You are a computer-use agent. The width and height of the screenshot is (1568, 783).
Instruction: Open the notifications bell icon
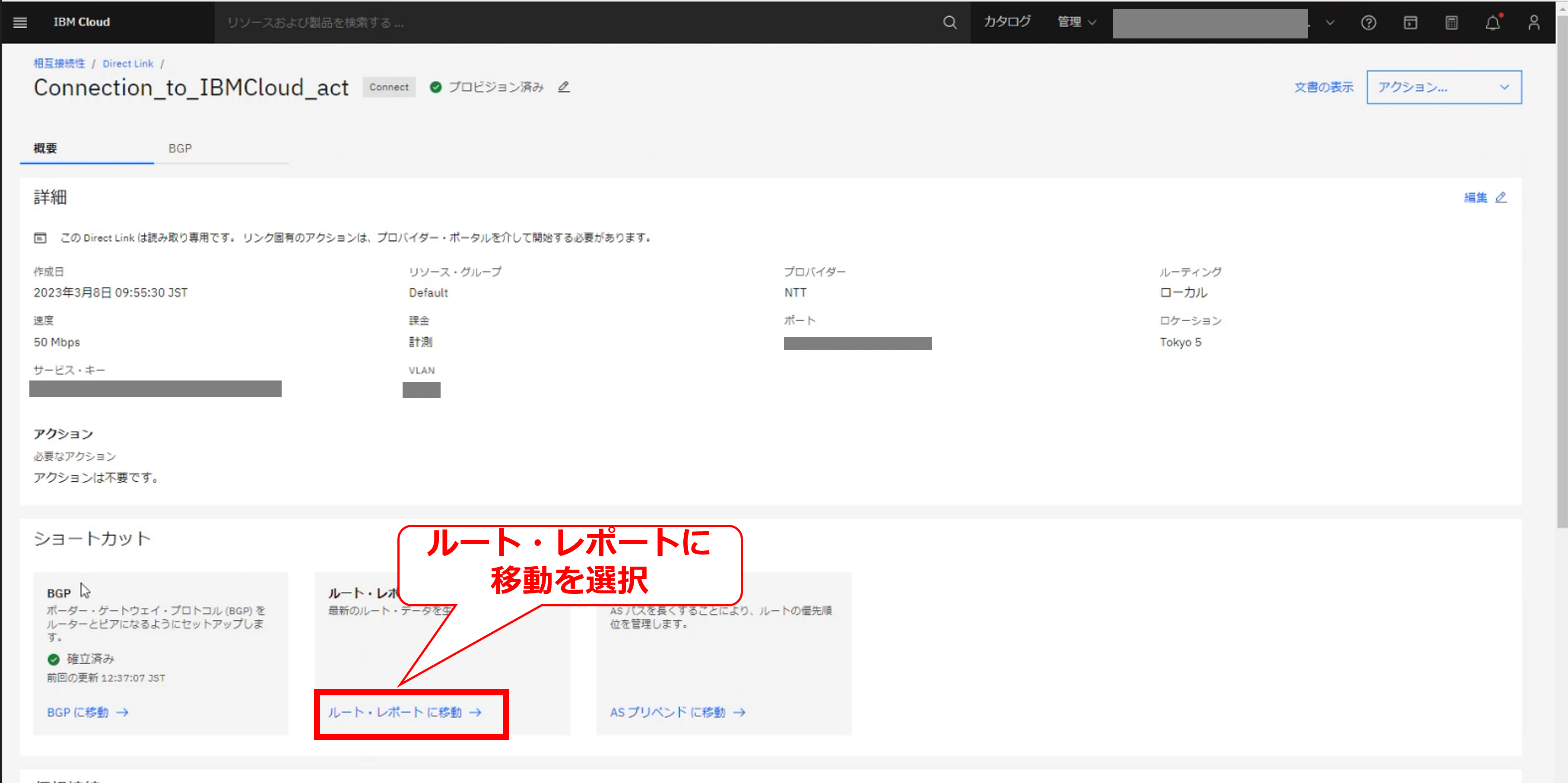pyautogui.click(x=1492, y=22)
